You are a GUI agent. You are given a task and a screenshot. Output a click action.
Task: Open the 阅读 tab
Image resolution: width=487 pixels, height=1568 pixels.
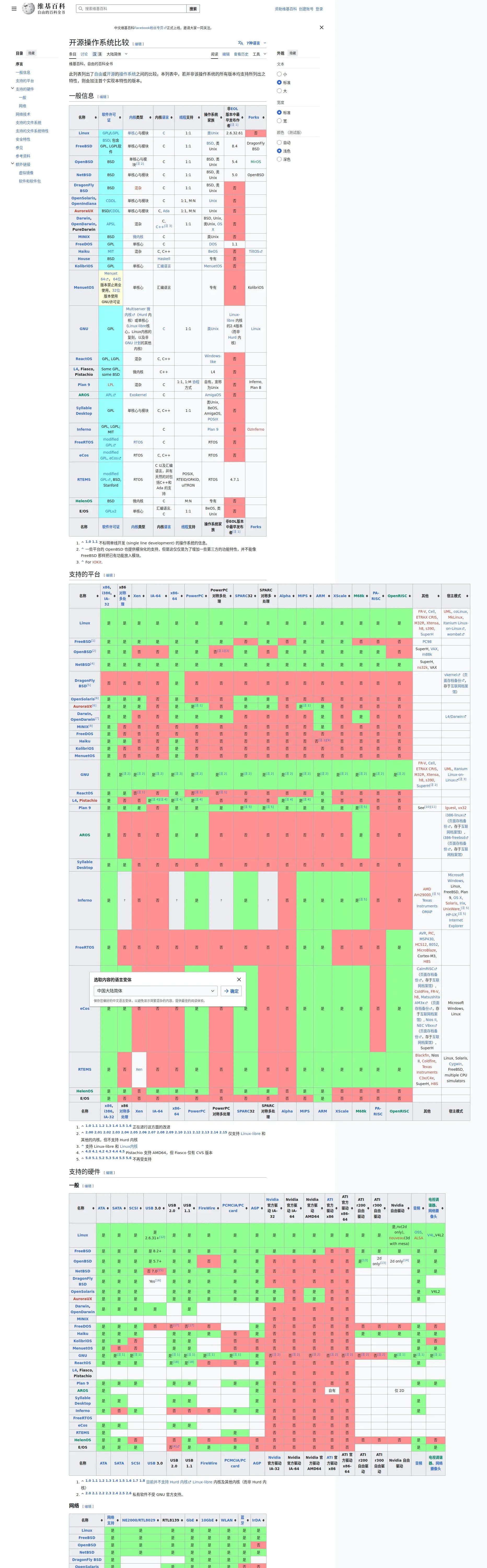[x=214, y=54]
